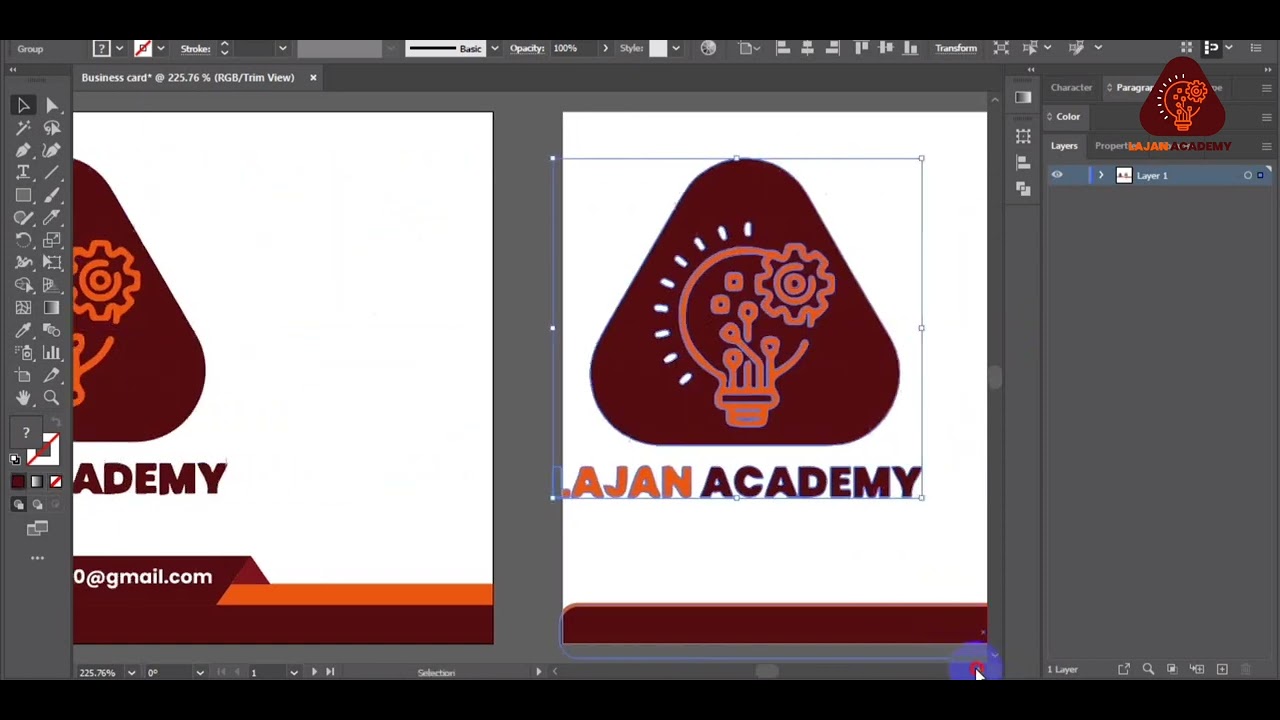Open the stroke weight dropdown
Viewport: 1280px width, 720px height.
coord(282,48)
